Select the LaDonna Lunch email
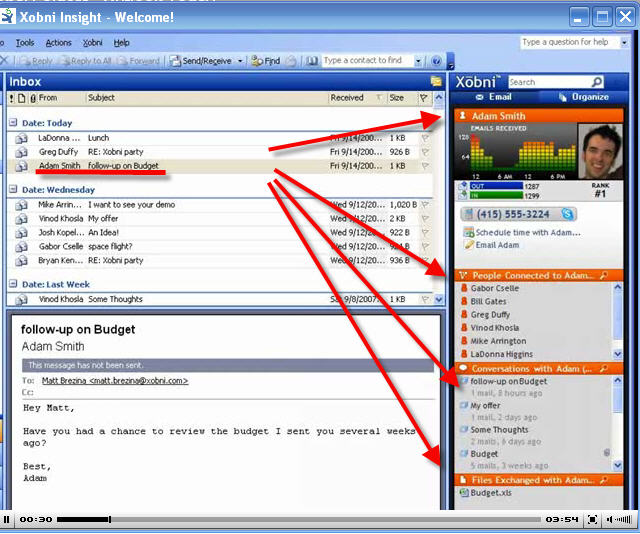The image size is (640, 534). click(x=220, y=138)
